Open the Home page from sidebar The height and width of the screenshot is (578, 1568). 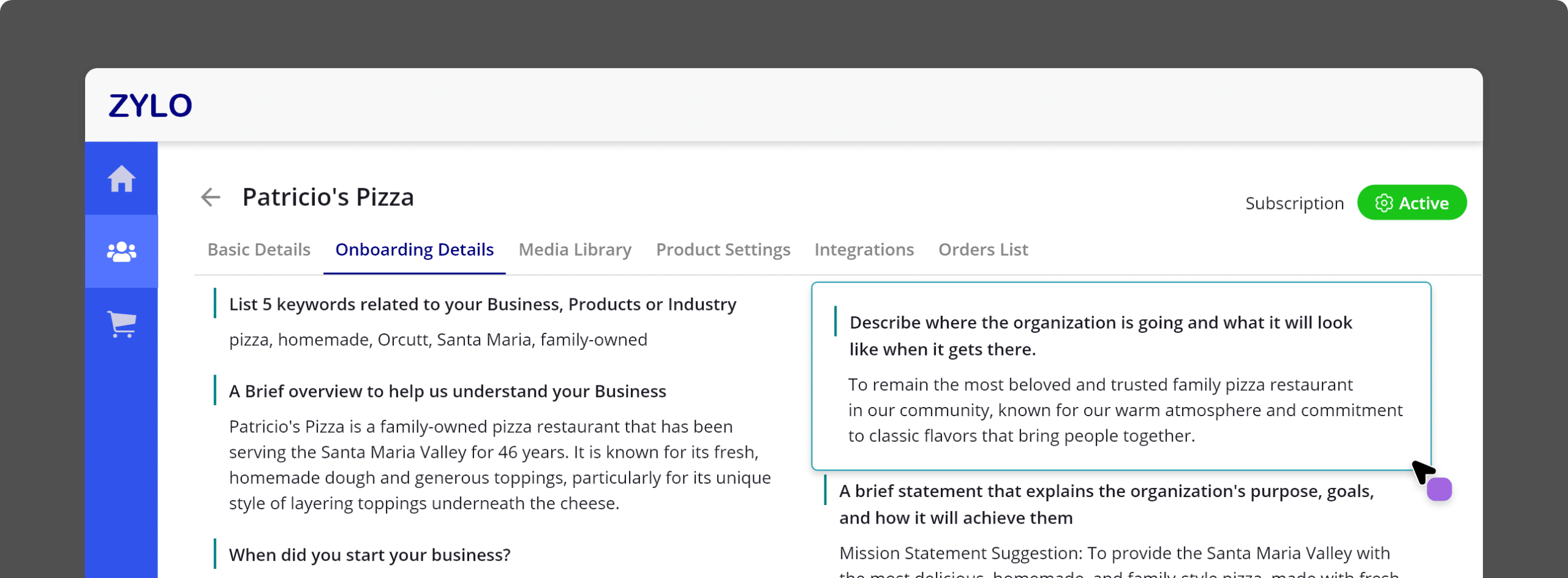pos(121,179)
